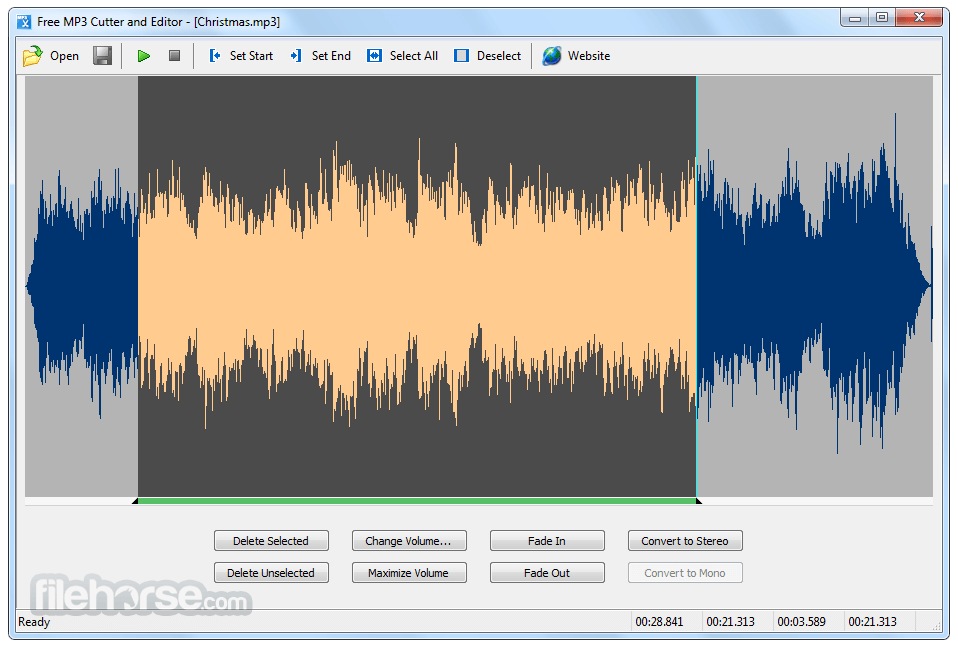Open an audio file with Open button
Viewport: 958px width, 646px height.
[x=51, y=56]
